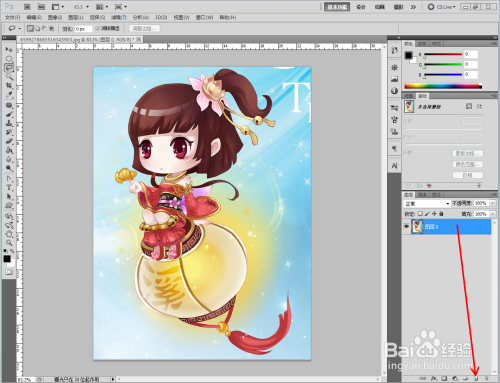Open the collapsed History panel icon
Viewport: 500px width, 383px height.
tap(394, 50)
